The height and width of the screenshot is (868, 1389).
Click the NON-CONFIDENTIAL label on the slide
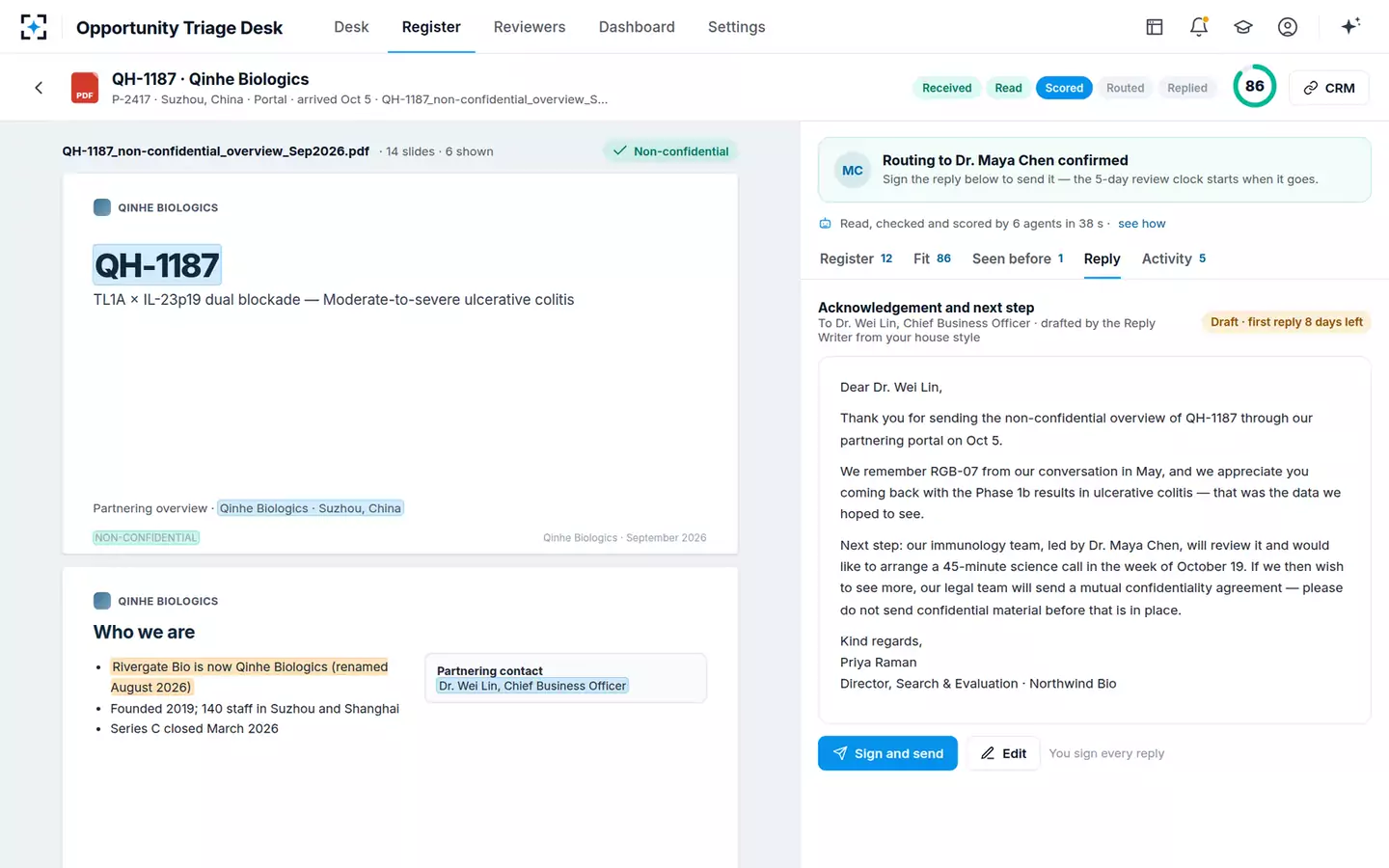click(146, 538)
